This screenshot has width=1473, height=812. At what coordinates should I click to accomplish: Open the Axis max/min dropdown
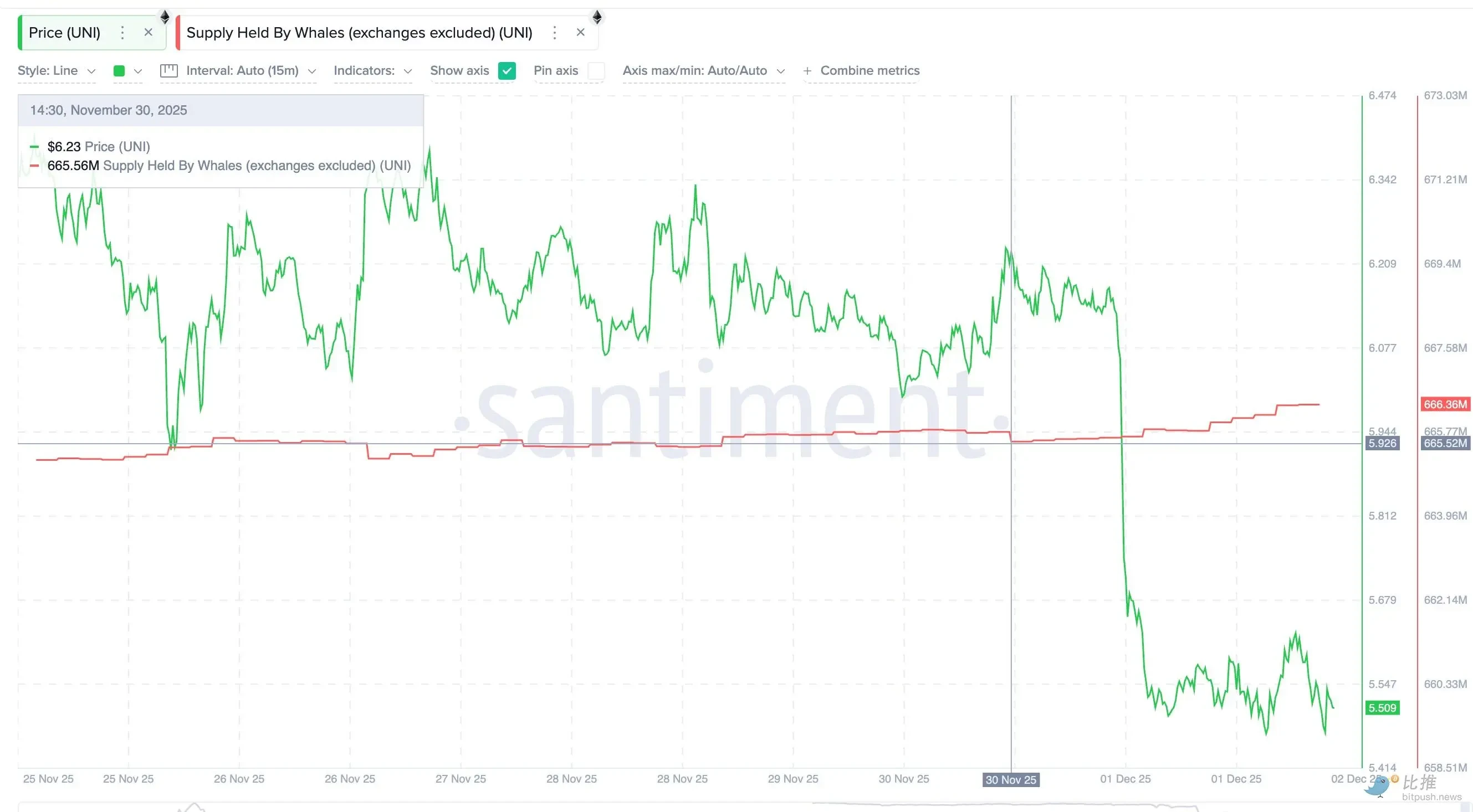704,70
